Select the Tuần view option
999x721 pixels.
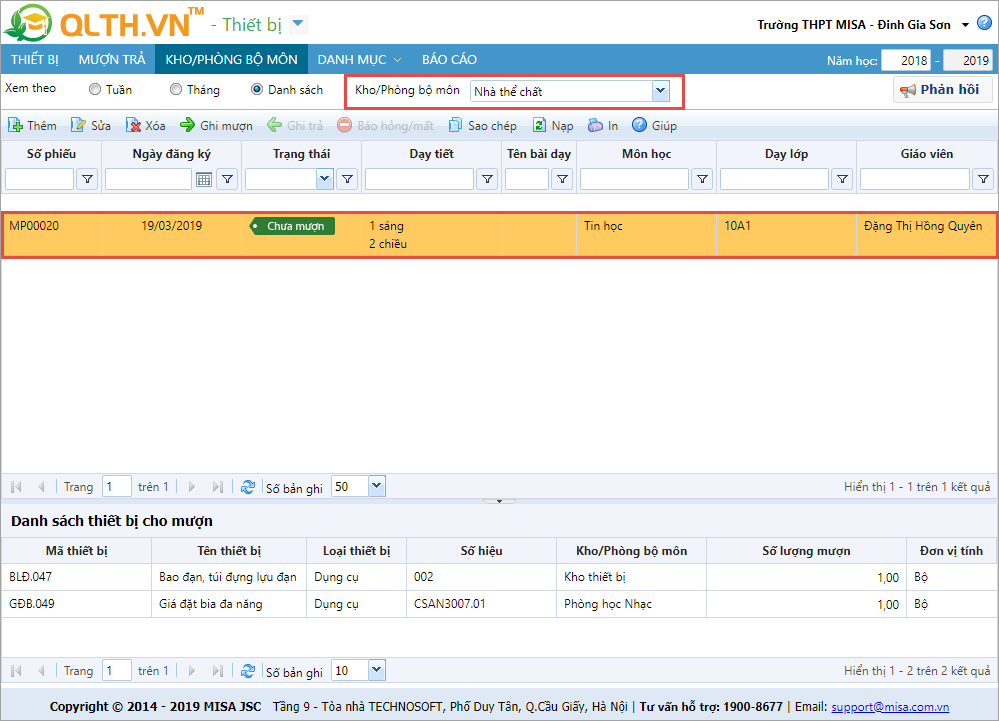click(95, 89)
